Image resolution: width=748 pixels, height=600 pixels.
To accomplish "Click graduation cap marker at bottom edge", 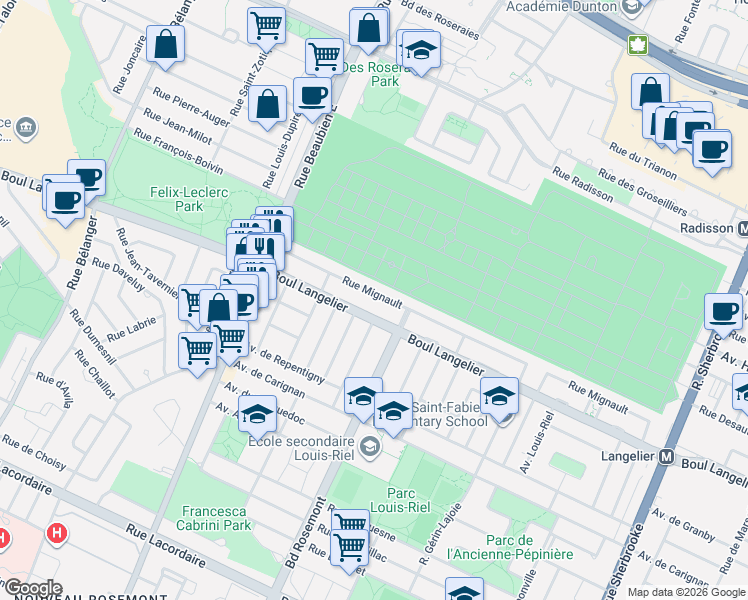I will pos(464,590).
